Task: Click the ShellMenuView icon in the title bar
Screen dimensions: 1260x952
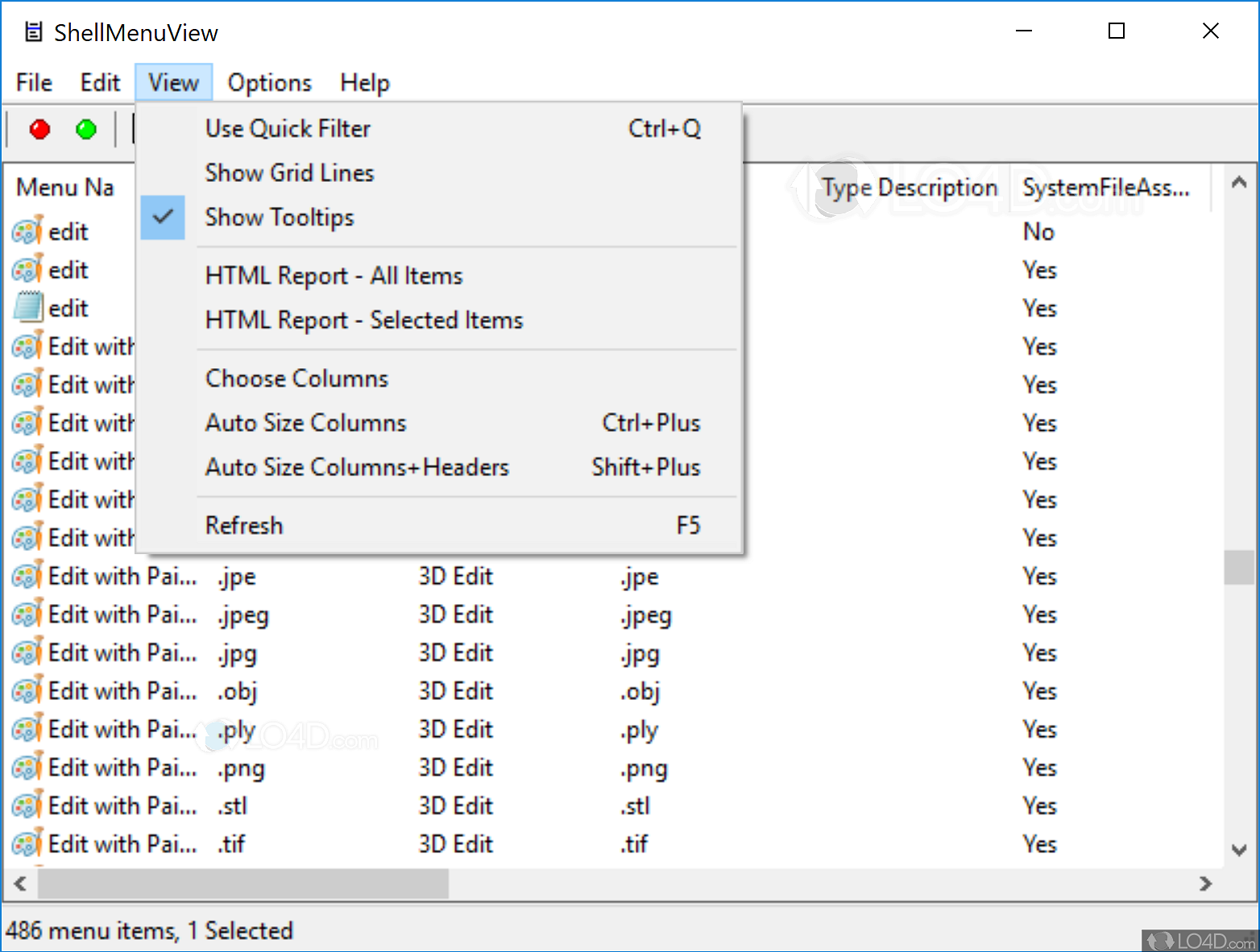Action: (x=33, y=31)
